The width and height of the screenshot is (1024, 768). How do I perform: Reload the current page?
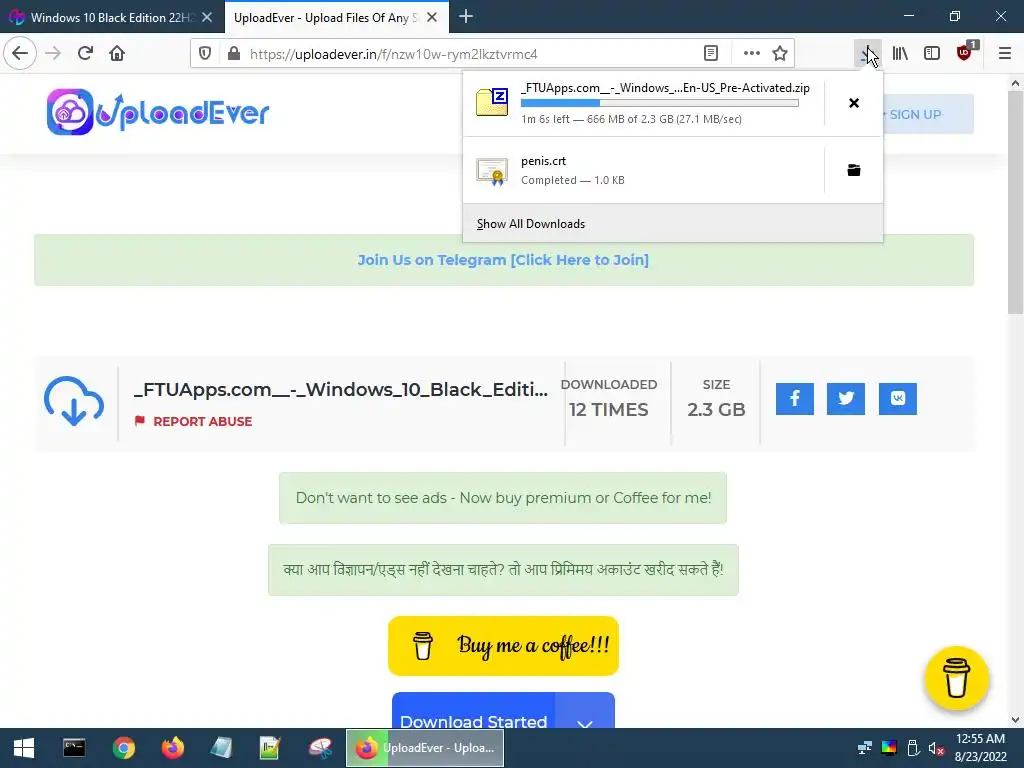coord(85,53)
